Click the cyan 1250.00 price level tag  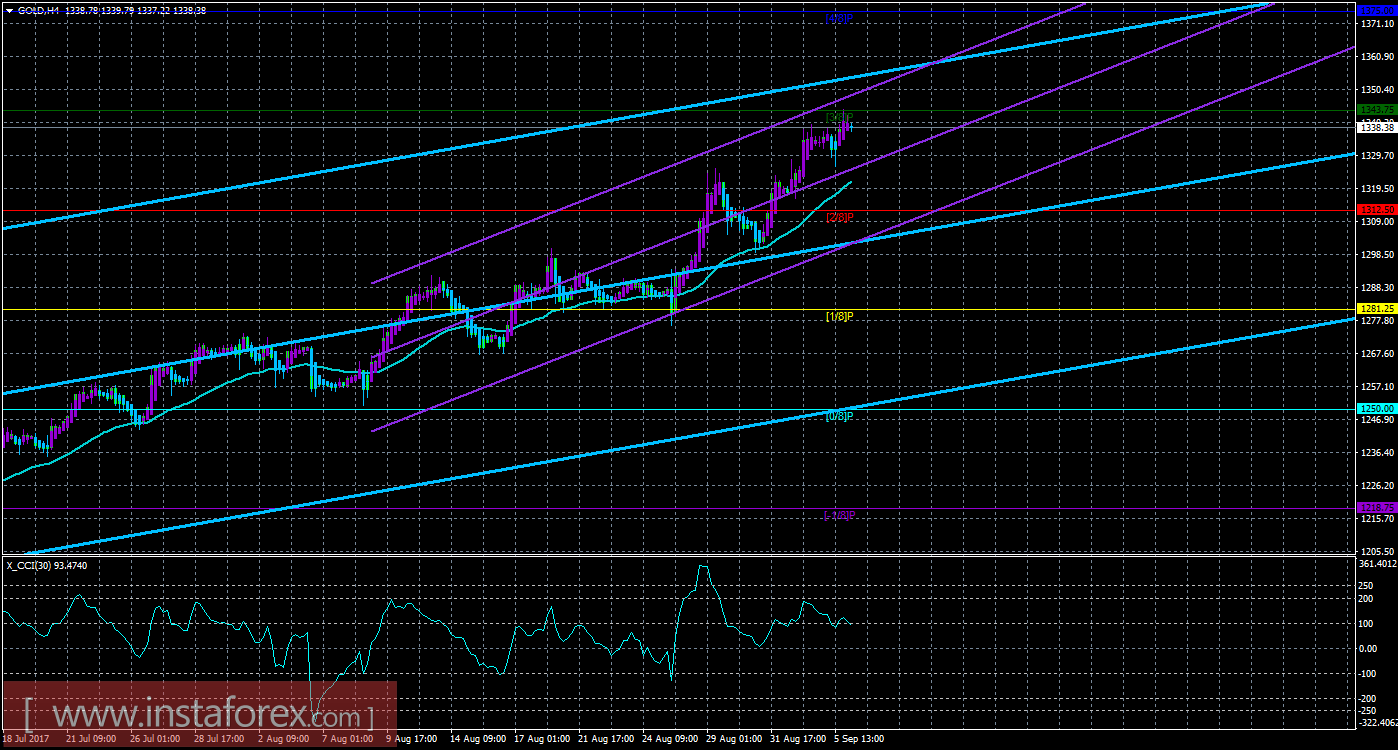coord(1376,409)
